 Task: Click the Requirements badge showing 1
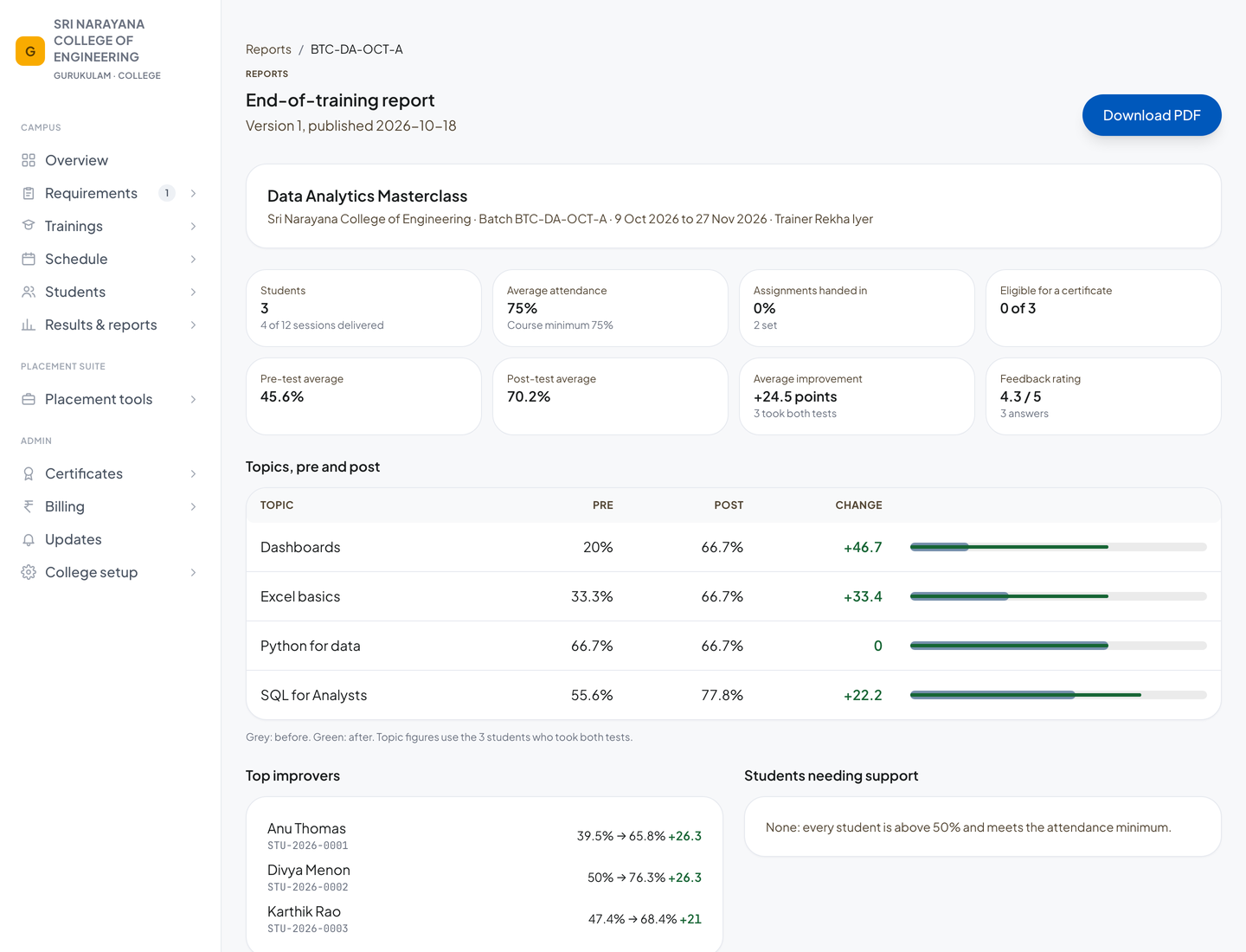click(167, 193)
